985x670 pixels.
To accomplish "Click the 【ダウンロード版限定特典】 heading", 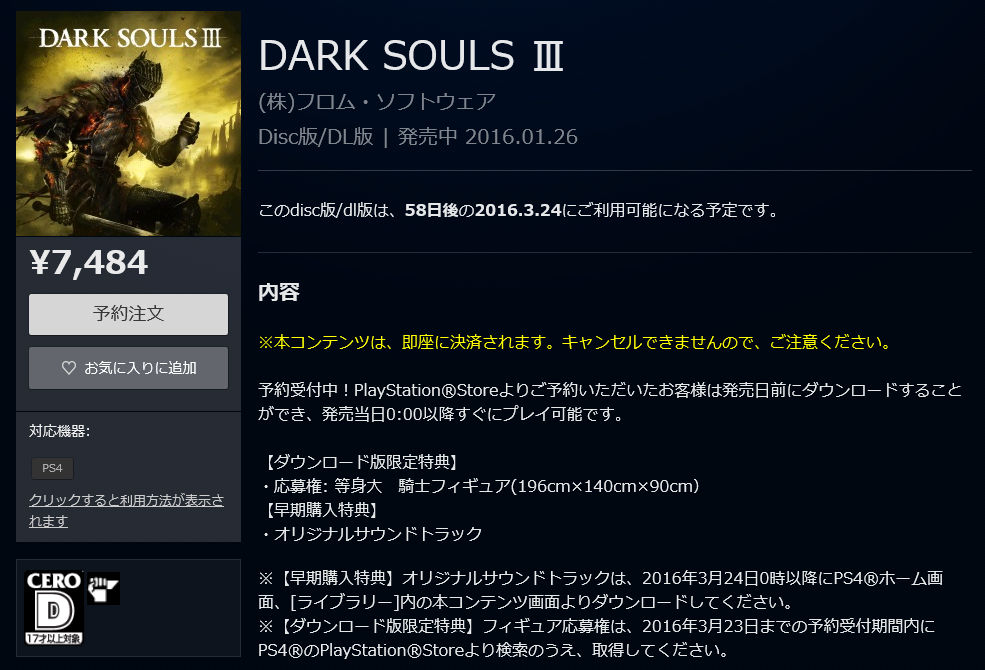I will point(361,462).
